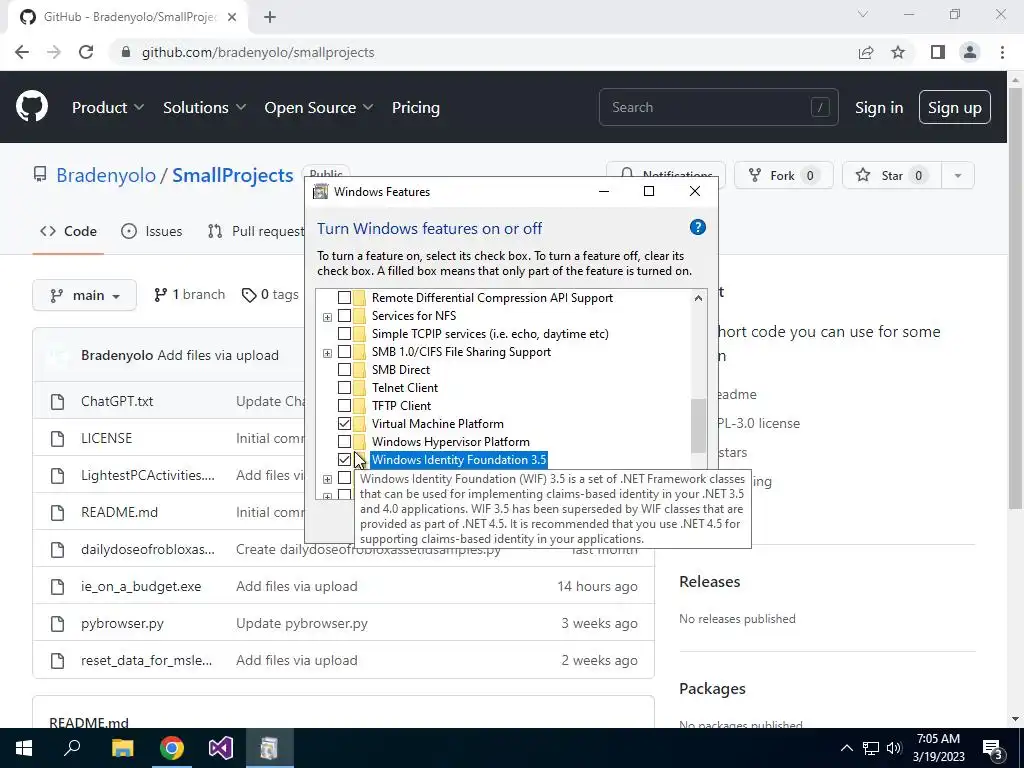The width and height of the screenshot is (1024, 768).
Task: Check SMB 1.0/CIFS File Sharing Support
Action: [x=344, y=352]
